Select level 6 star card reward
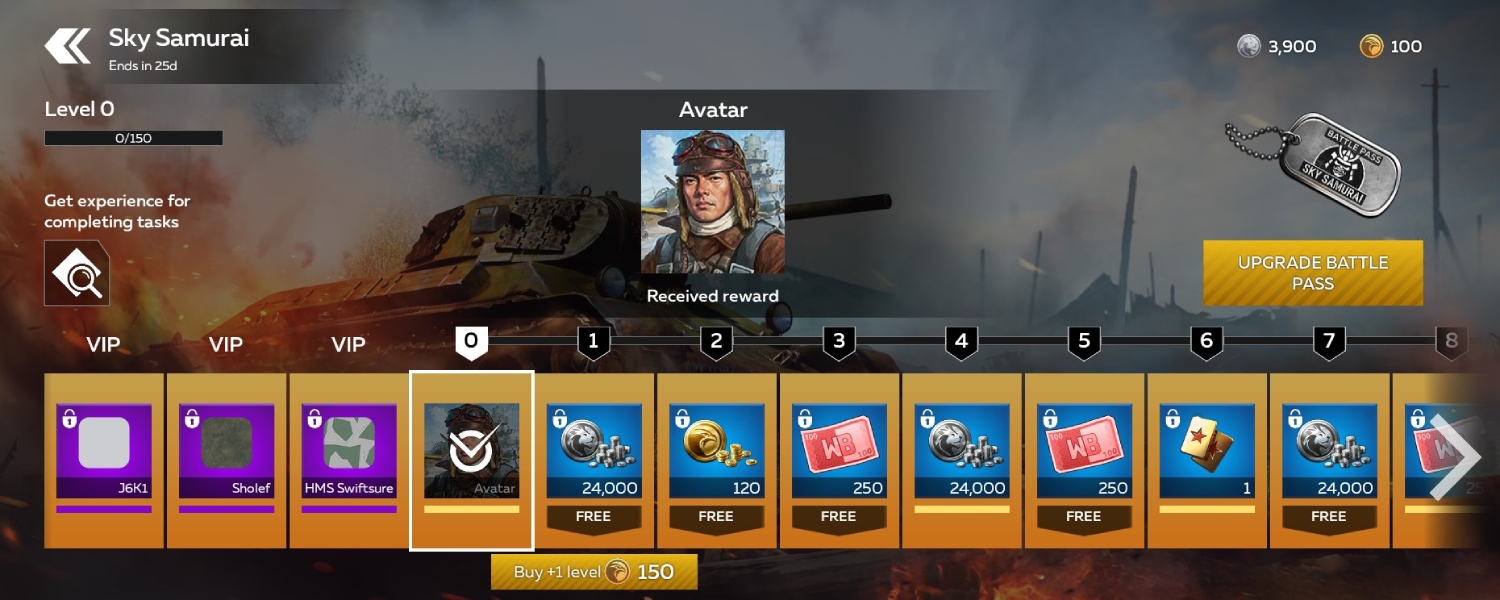This screenshot has width=1500, height=600. click(x=1207, y=459)
